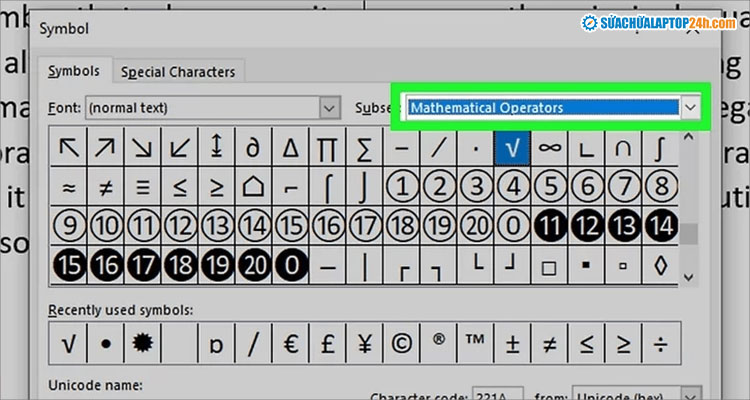This screenshot has width=750, height=400.
Task: Pick the copyright © sign in recent symbols
Action: point(402,344)
